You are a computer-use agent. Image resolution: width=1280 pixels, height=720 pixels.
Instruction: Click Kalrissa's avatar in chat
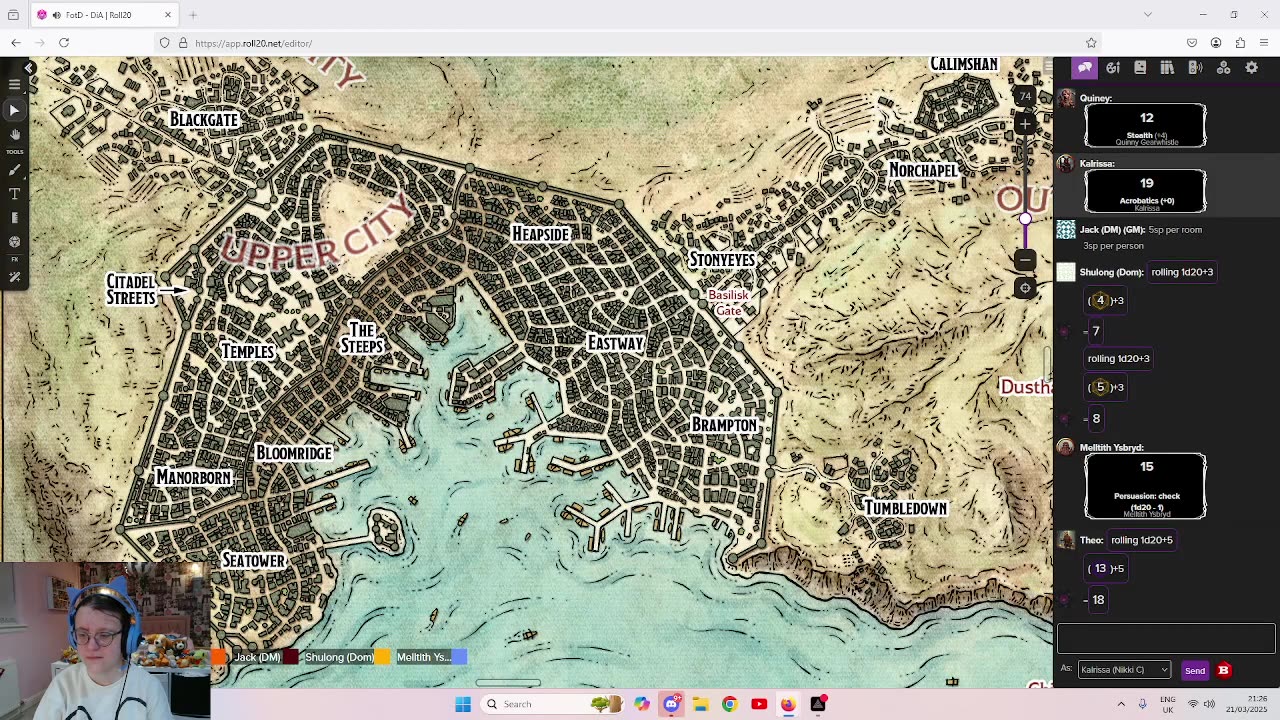coord(1066,165)
